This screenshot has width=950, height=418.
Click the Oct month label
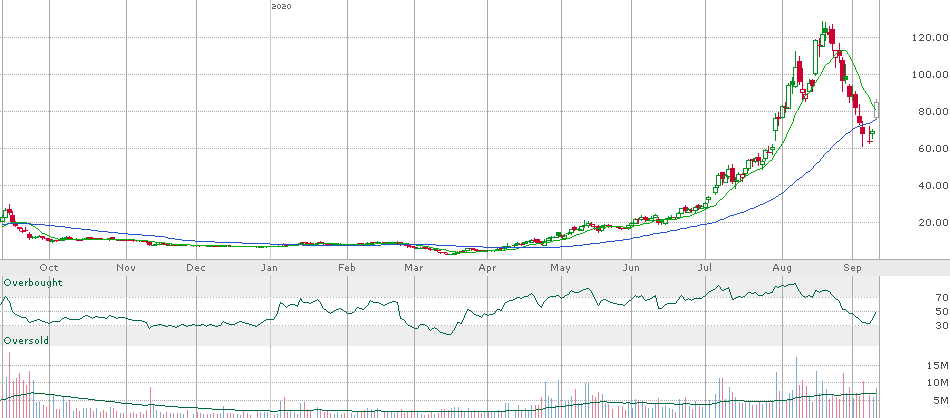(50, 267)
